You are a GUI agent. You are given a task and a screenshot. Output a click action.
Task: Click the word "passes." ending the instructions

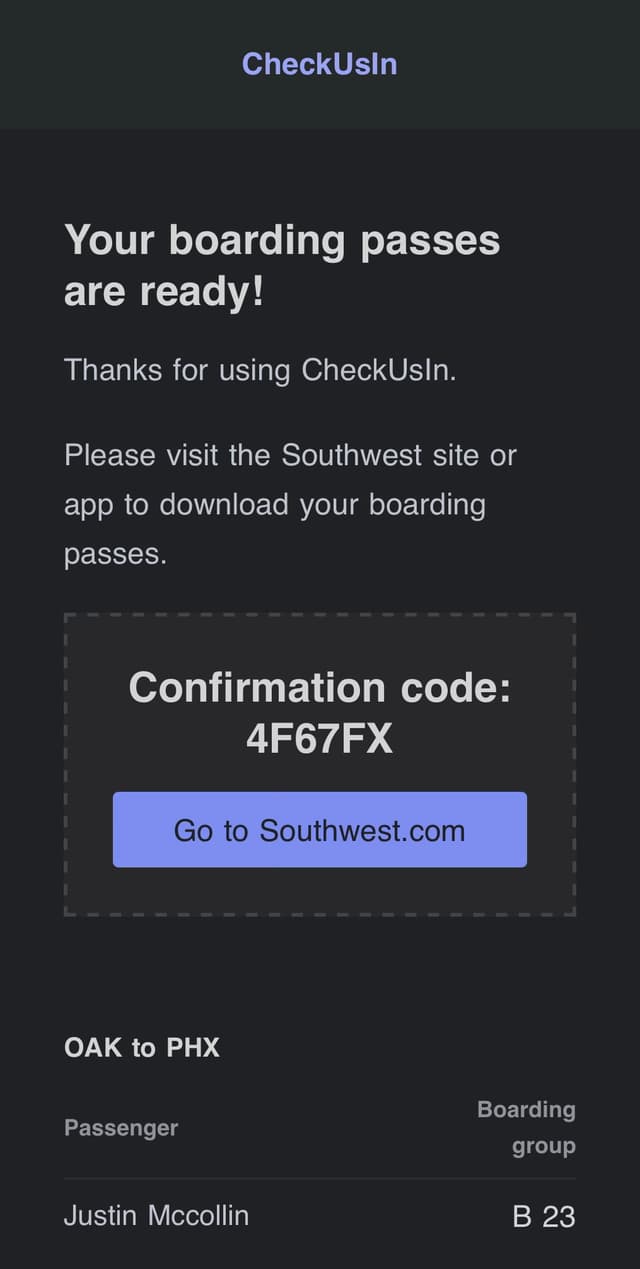pos(116,553)
